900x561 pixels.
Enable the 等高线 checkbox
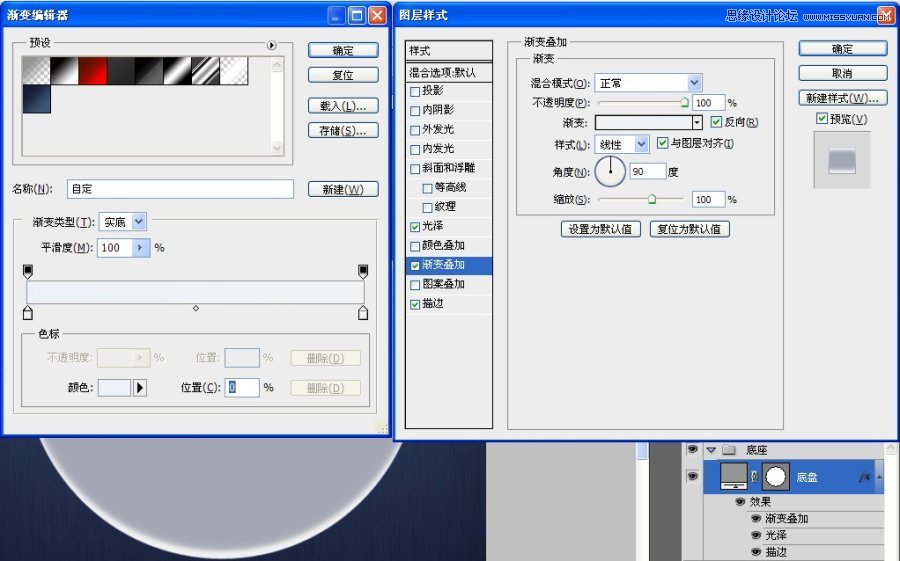pos(427,188)
